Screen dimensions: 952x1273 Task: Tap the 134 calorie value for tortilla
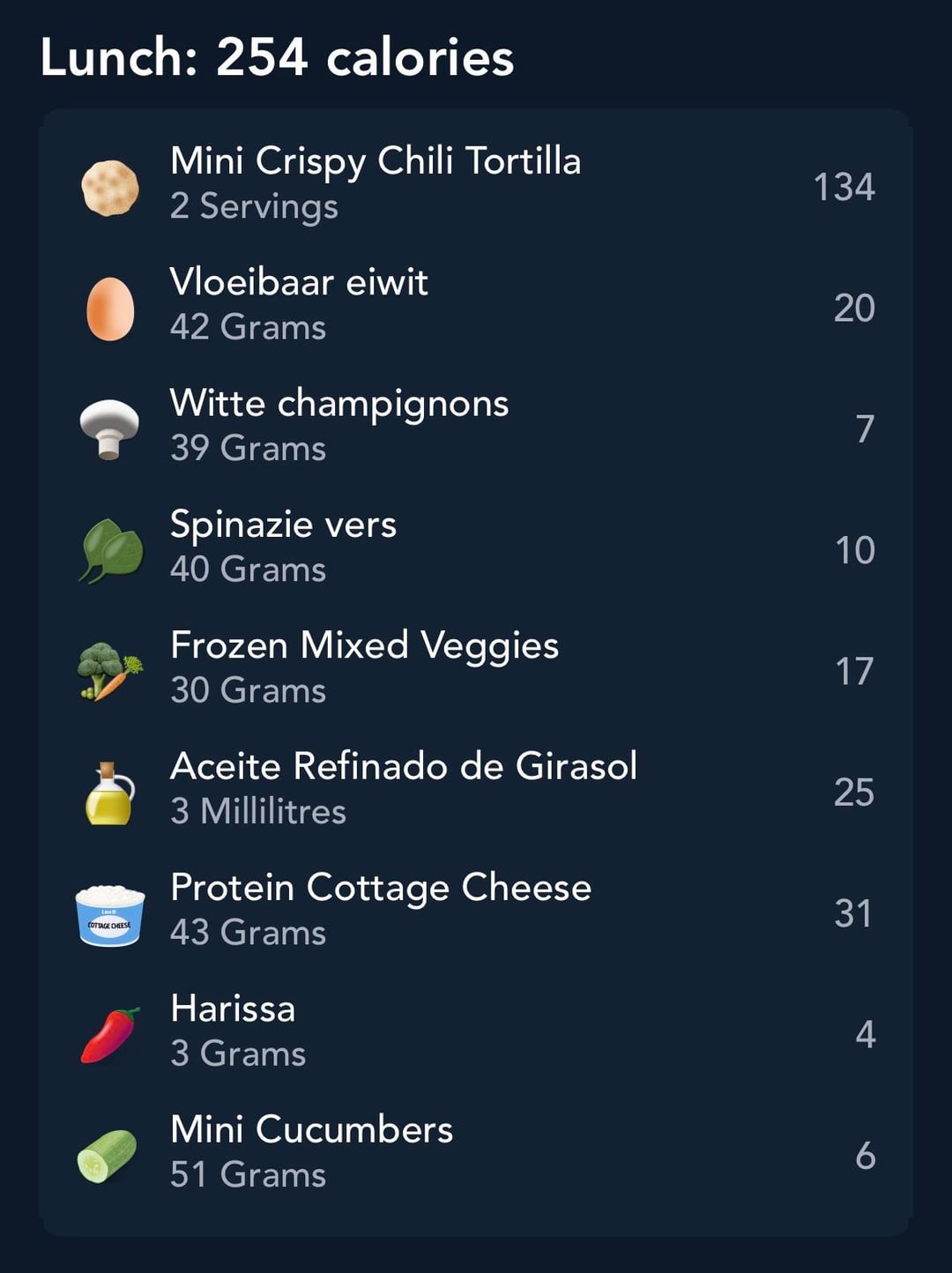[844, 188]
